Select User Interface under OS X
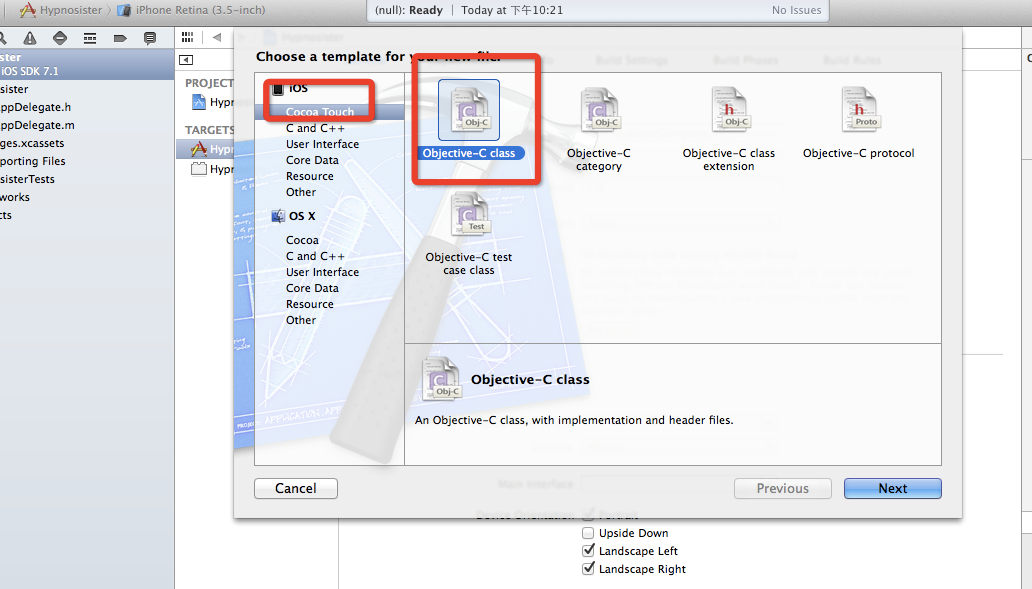 pyautogui.click(x=322, y=272)
